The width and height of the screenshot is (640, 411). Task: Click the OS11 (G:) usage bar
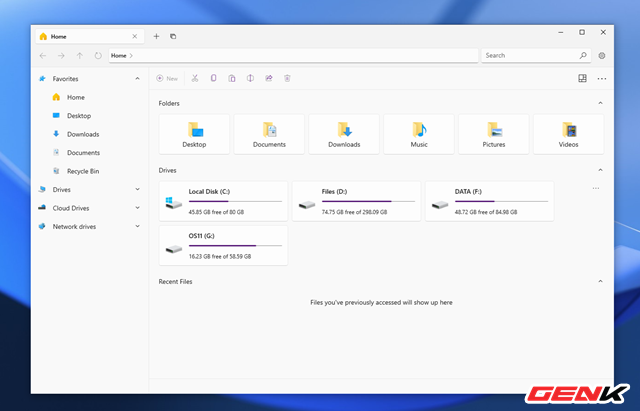tap(235, 246)
